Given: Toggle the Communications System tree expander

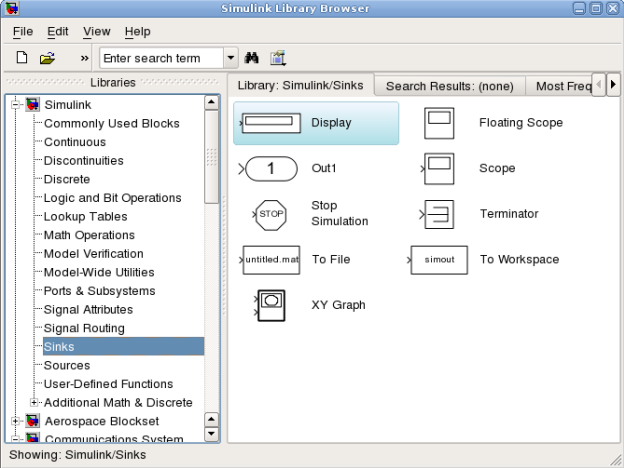Looking at the screenshot, I should pos(16,439).
